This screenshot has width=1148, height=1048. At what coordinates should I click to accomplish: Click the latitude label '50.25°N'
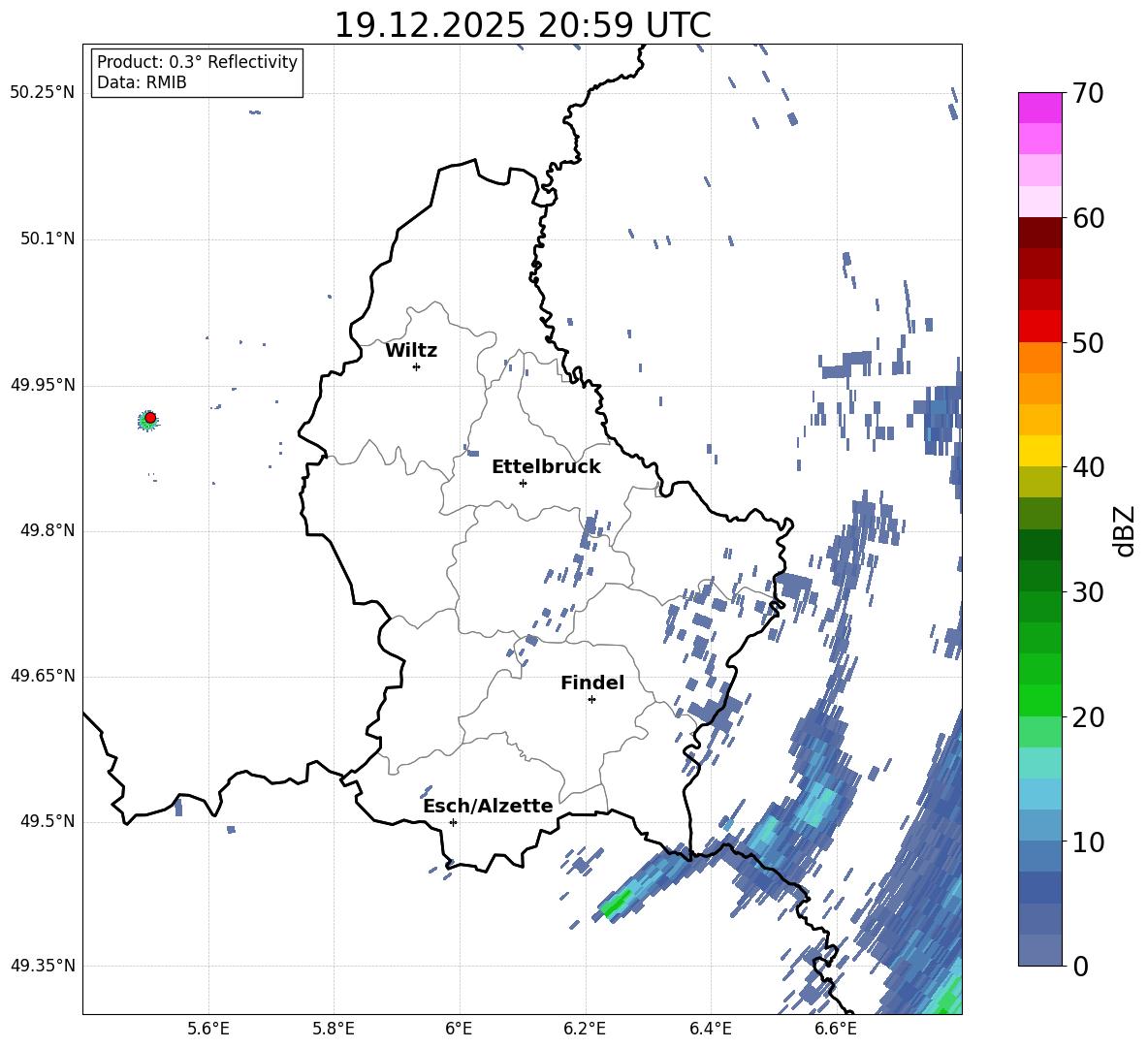(43, 93)
